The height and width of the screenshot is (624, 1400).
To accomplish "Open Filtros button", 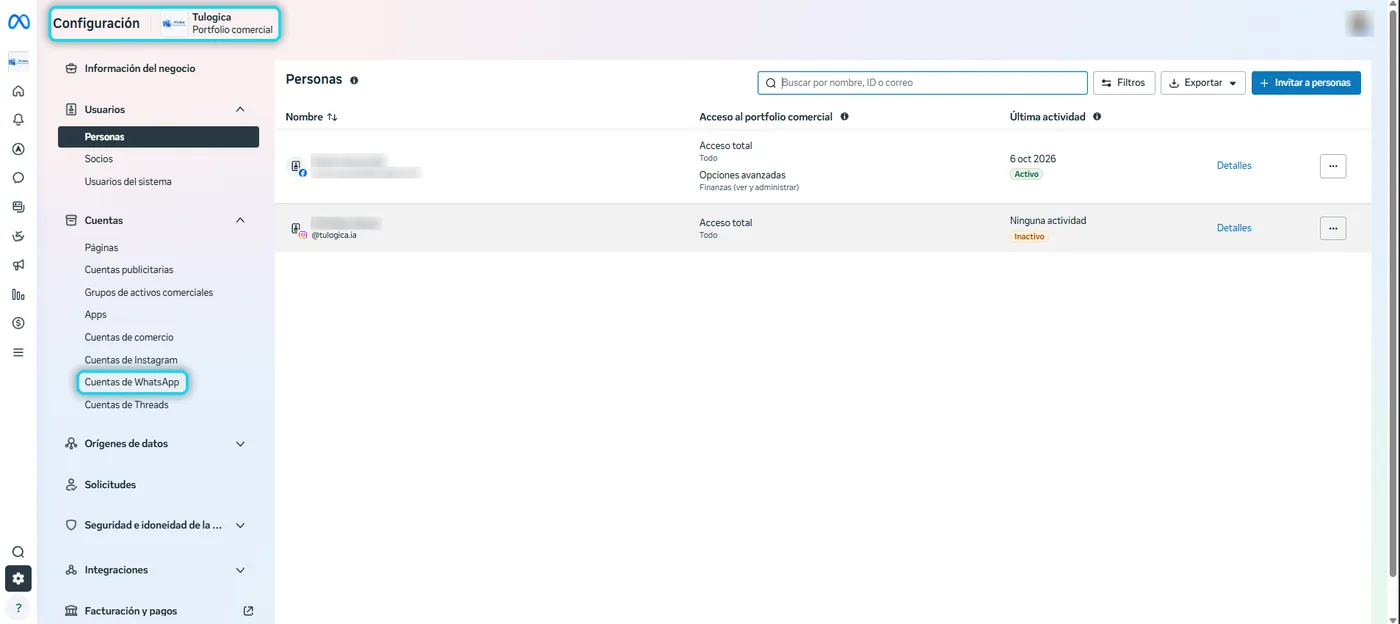I will (x=1124, y=83).
